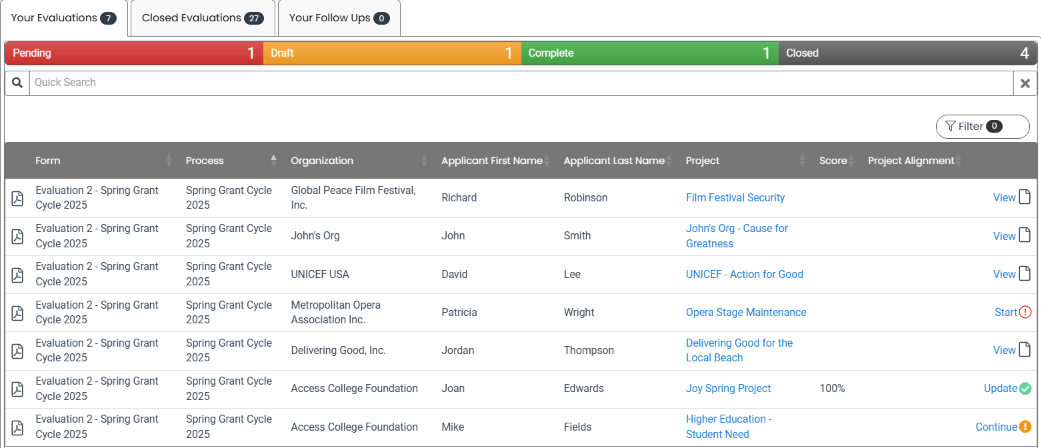Filter by Complete status bar
1041x448 pixels.
(650, 53)
